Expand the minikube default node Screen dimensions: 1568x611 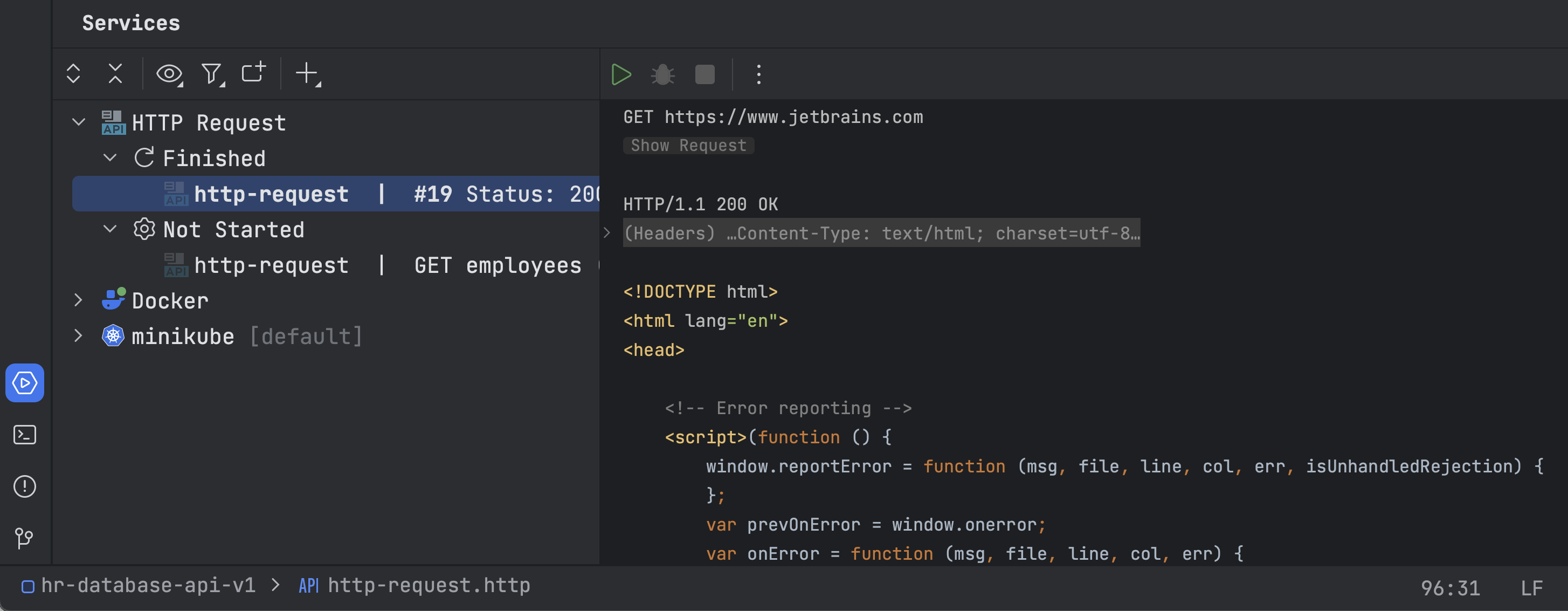79,335
